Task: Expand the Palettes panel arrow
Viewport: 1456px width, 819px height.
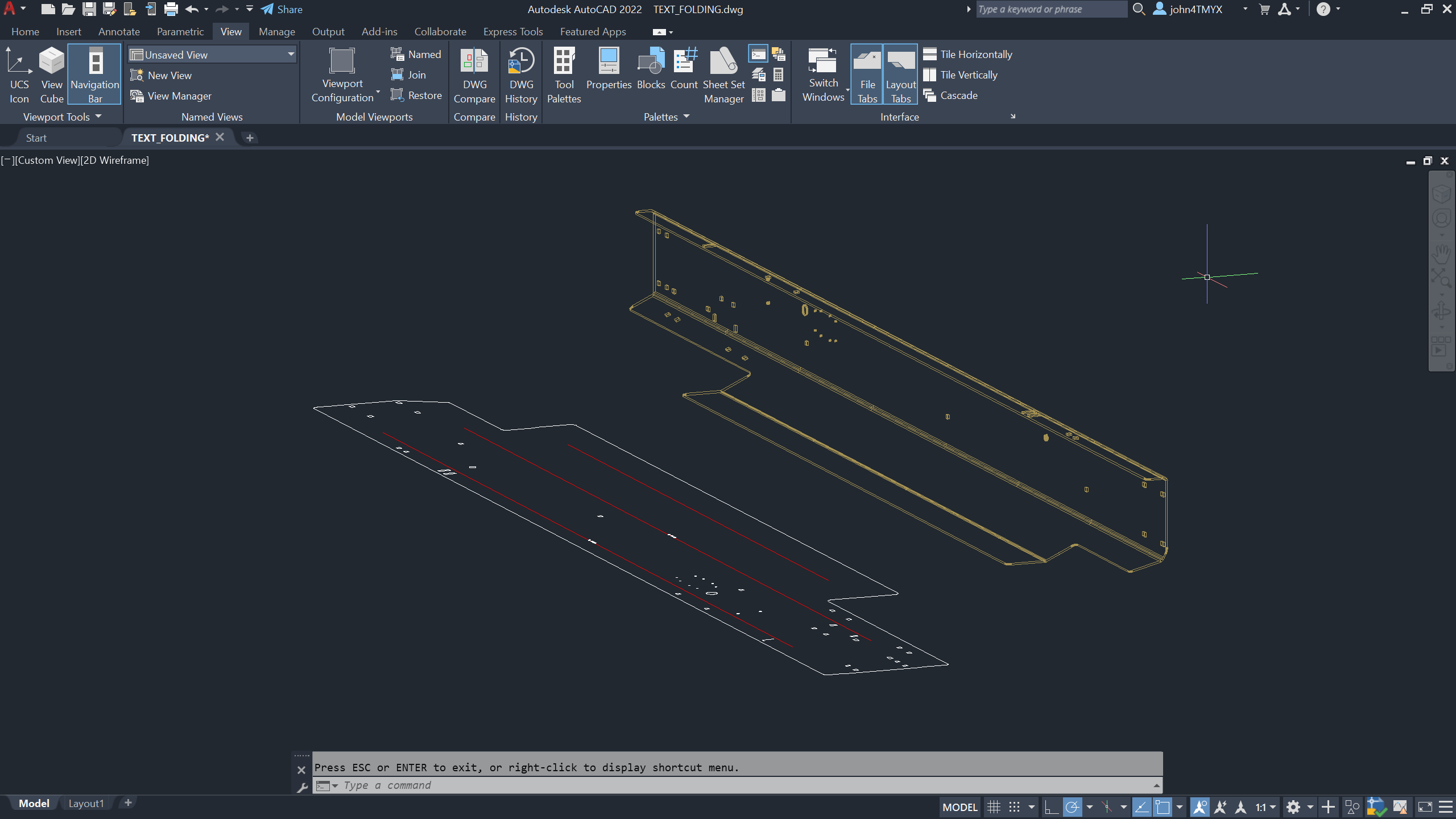Action: coord(686,117)
